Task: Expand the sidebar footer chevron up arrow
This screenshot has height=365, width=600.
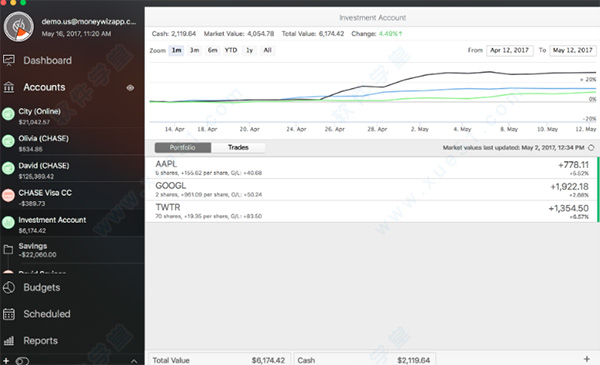Action: [134, 361]
